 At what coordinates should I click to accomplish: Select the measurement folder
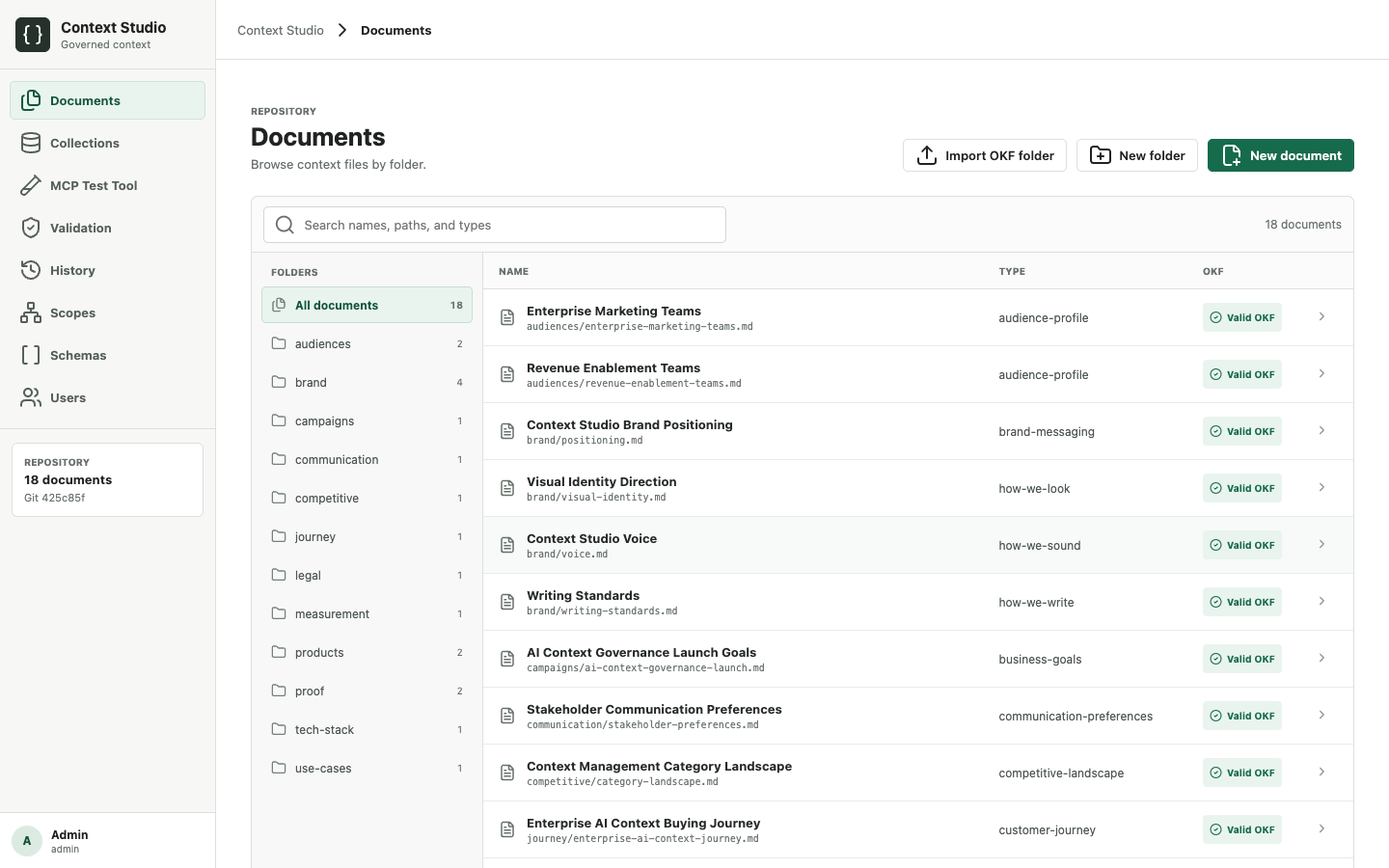367,613
